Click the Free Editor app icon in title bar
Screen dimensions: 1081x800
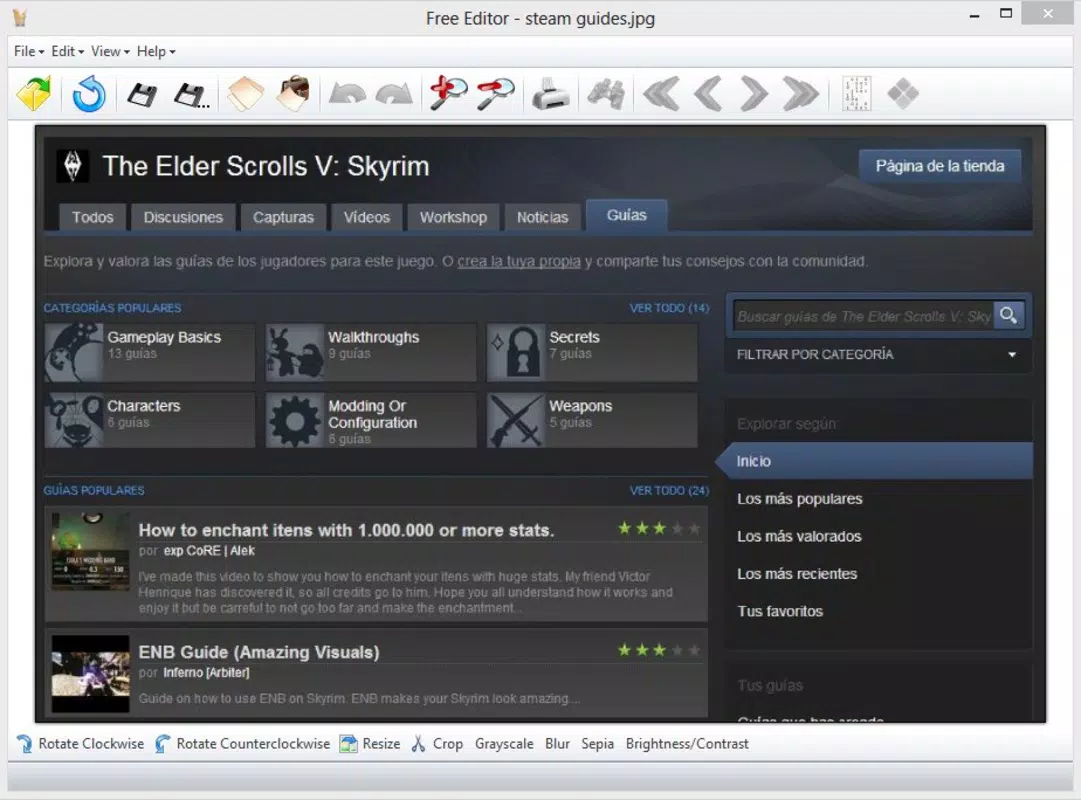(20, 17)
